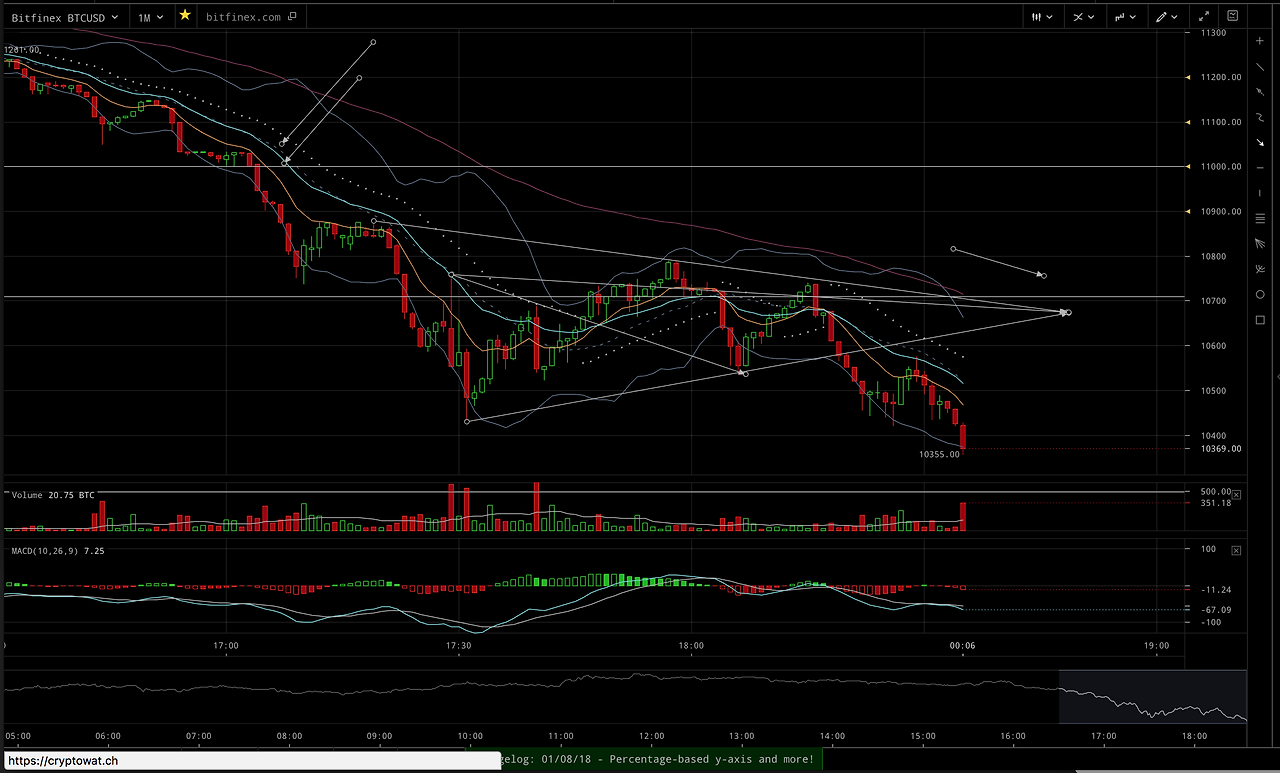Select the circle drawing tool
The height and width of the screenshot is (773, 1280).
pyautogui.click(x=1260, y=295)
